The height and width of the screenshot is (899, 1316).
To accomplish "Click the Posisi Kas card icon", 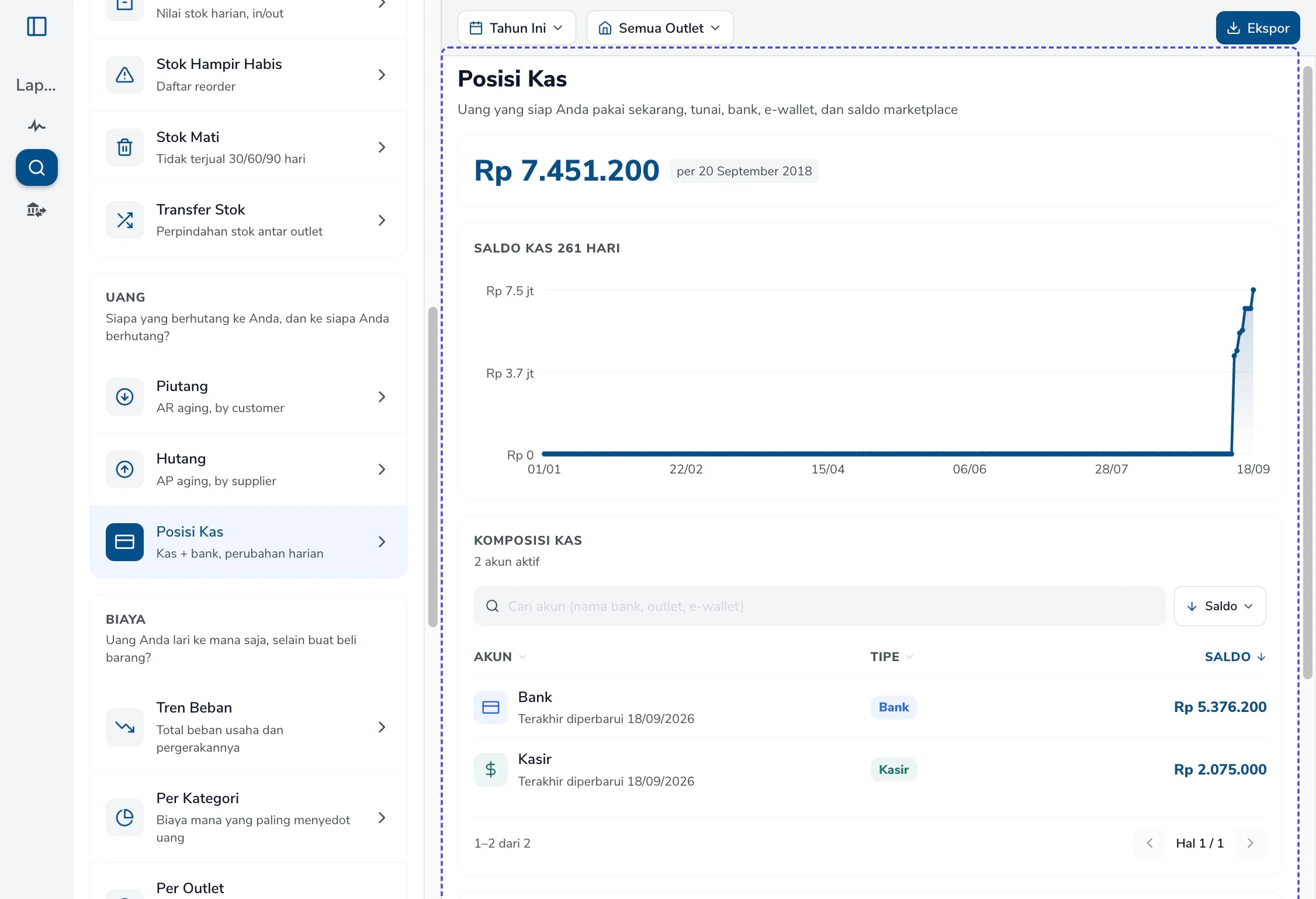I will tap(124, 542).
